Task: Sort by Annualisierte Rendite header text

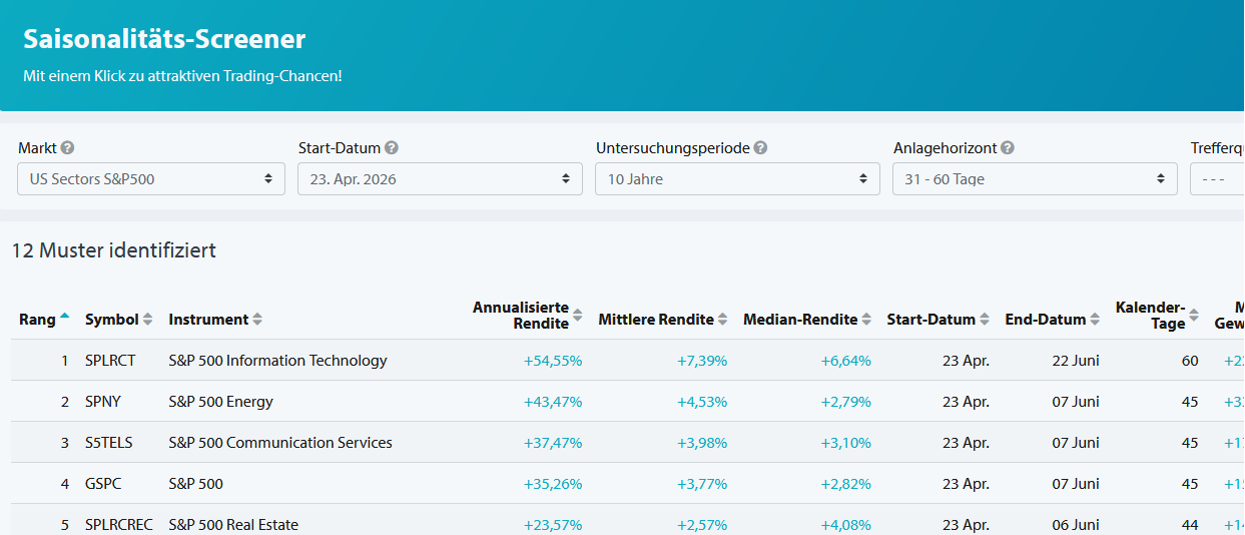Action: pyautogui.click(x=521, y=315)
